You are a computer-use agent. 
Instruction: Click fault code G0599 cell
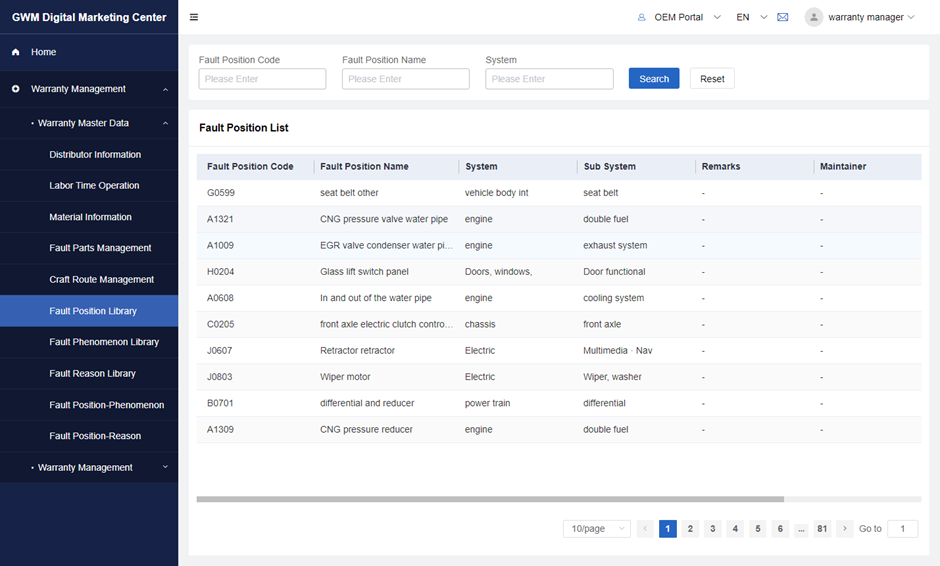click(x=221, y=193)
